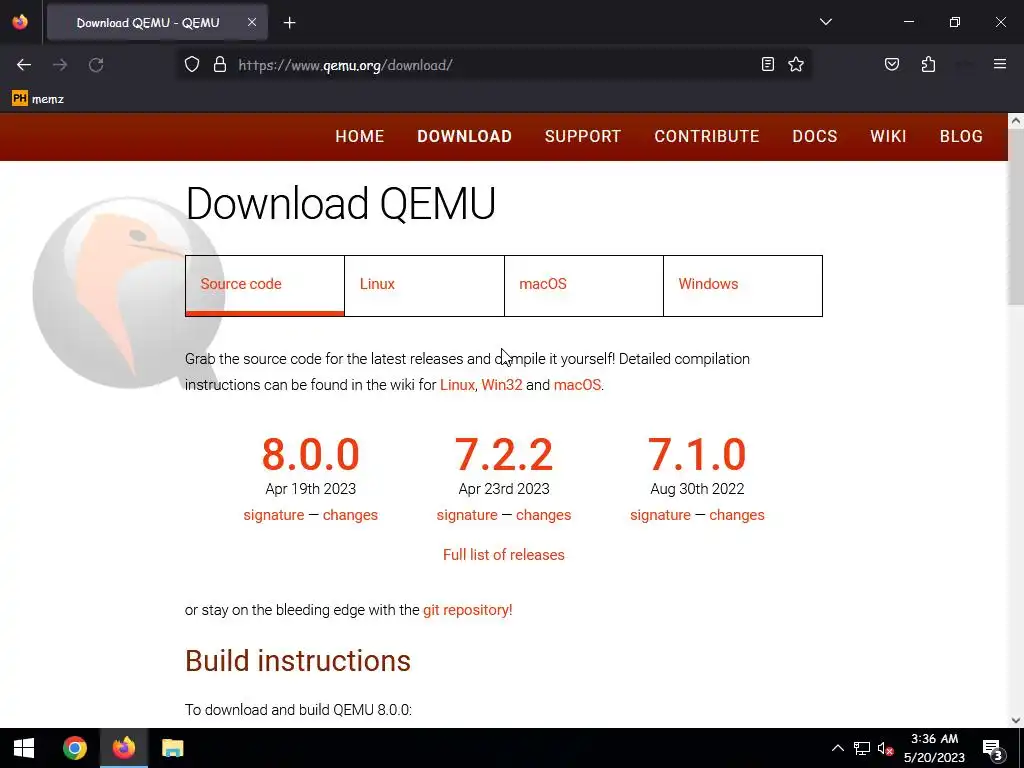Click the Firefox back arrow
Screen dimensions: 1024x768
point(24,65)
